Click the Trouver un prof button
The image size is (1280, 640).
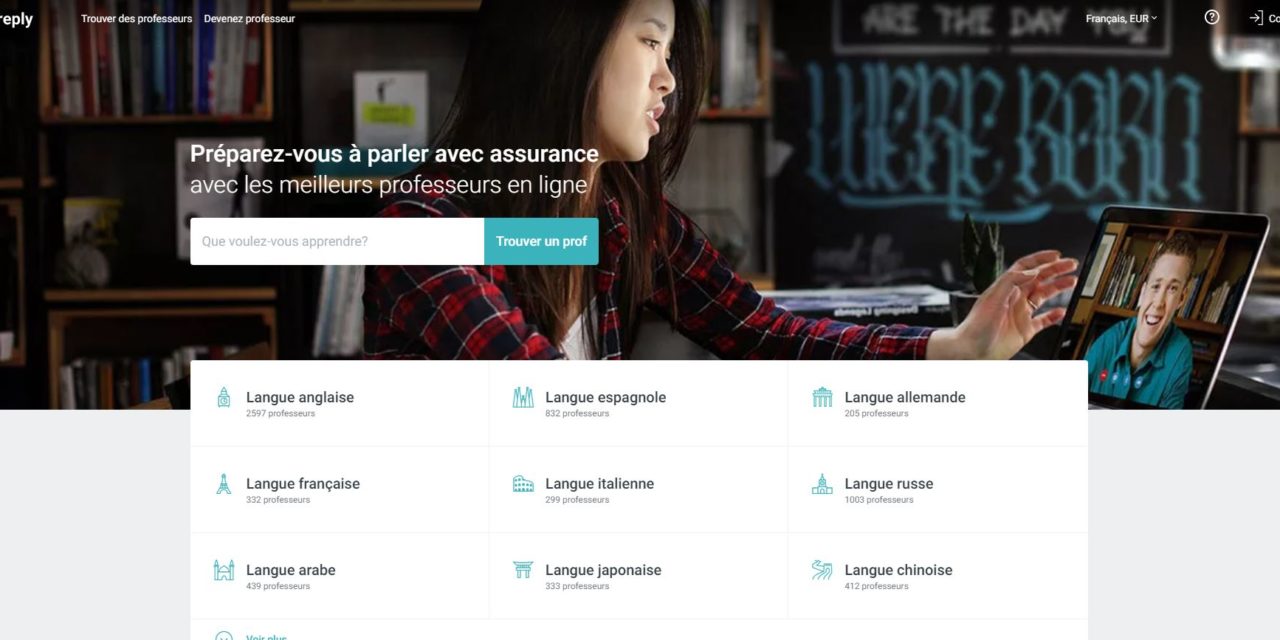coord(541,241)
